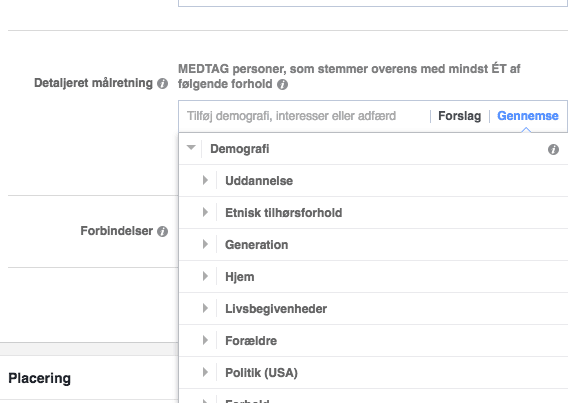Click info icon beside Forbindelser
The image size is (568, 403).
[x=162, y=231]
